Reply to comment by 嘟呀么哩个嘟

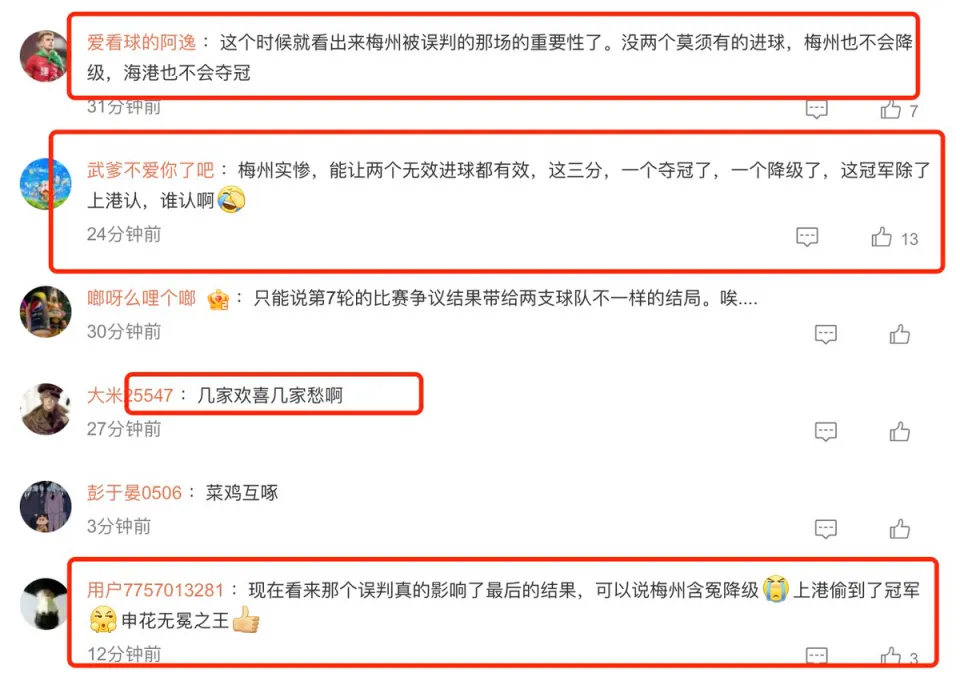click(825, 334)
